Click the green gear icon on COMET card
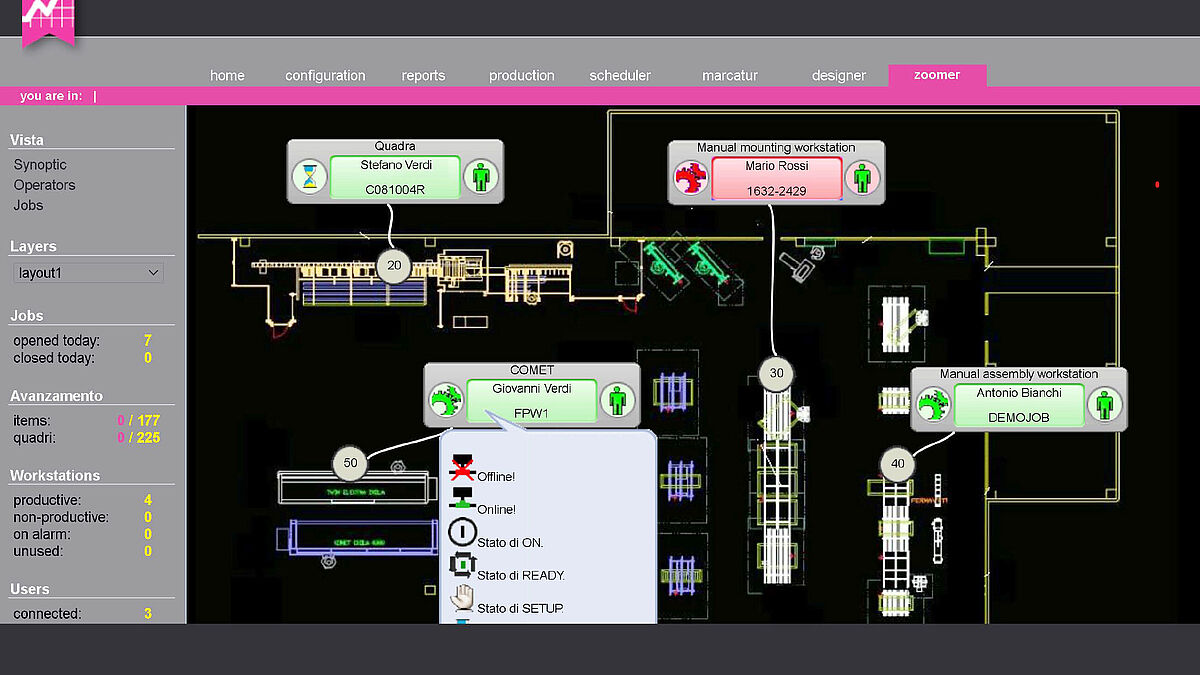Screen dimensions: 1200x675 (446, 402)
